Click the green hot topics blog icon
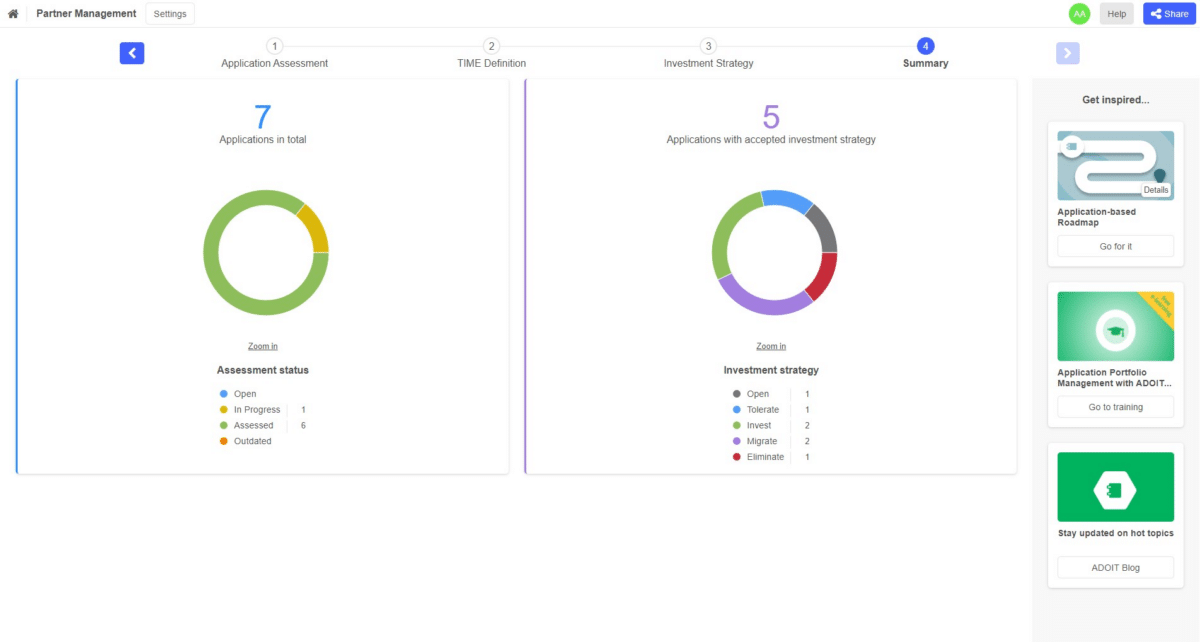Image resolution: width=1200 pixels, height=642 pixels. [1115, 486]
